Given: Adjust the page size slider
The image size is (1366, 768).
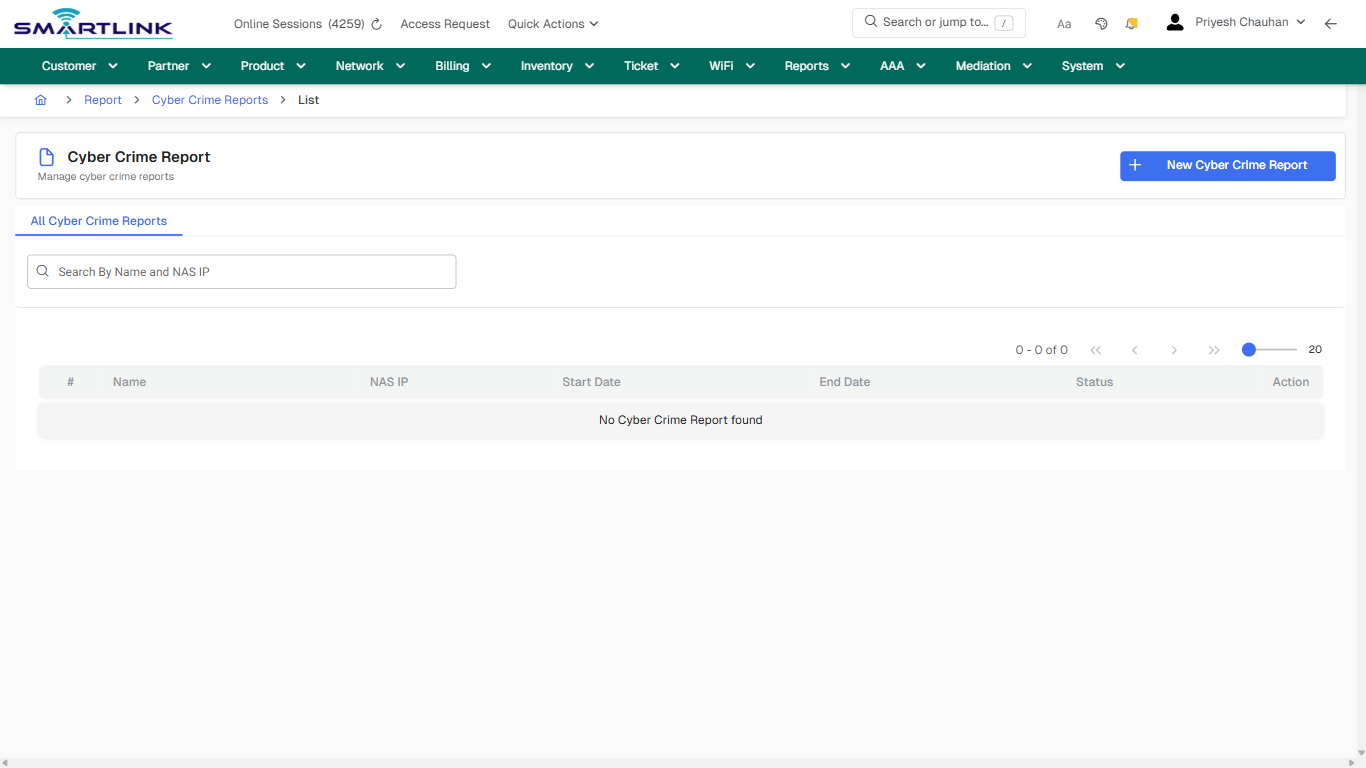Looking at the screenshot, I should pos(1249,349).
